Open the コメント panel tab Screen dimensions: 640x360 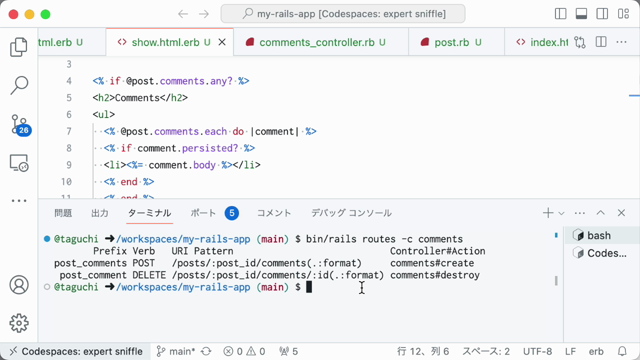[274, 213]
